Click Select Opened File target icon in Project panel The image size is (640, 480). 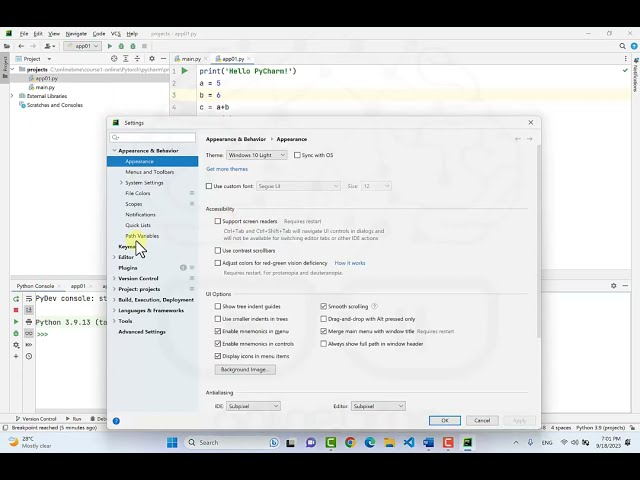[x=114, y=59]
